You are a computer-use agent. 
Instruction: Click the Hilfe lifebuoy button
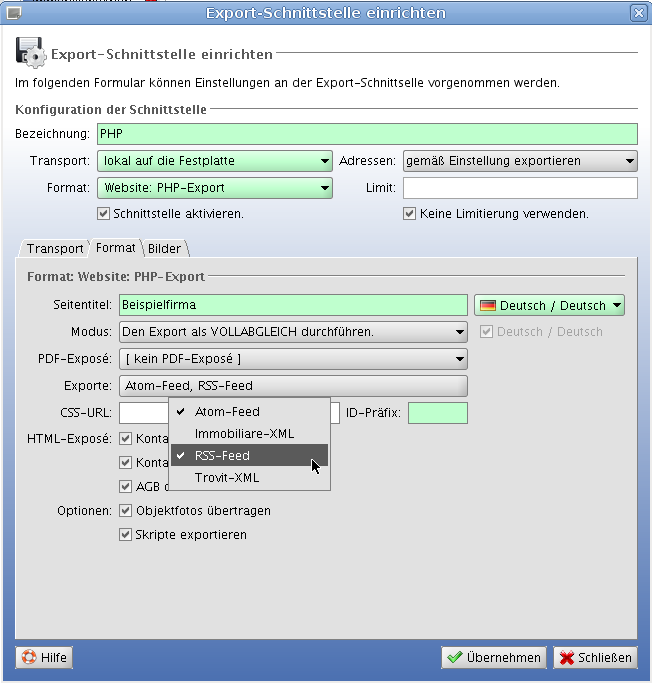click(43, 657)
